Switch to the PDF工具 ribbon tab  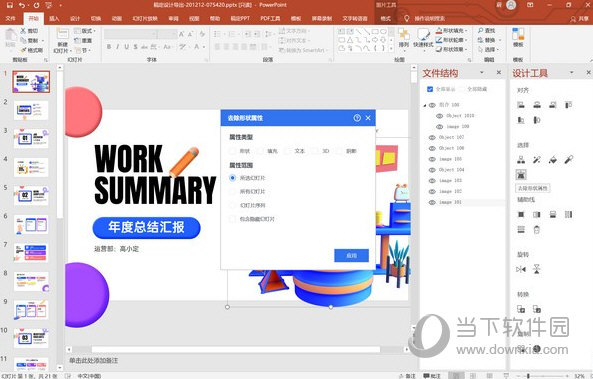pyautogui.click(x=270, y=18)
